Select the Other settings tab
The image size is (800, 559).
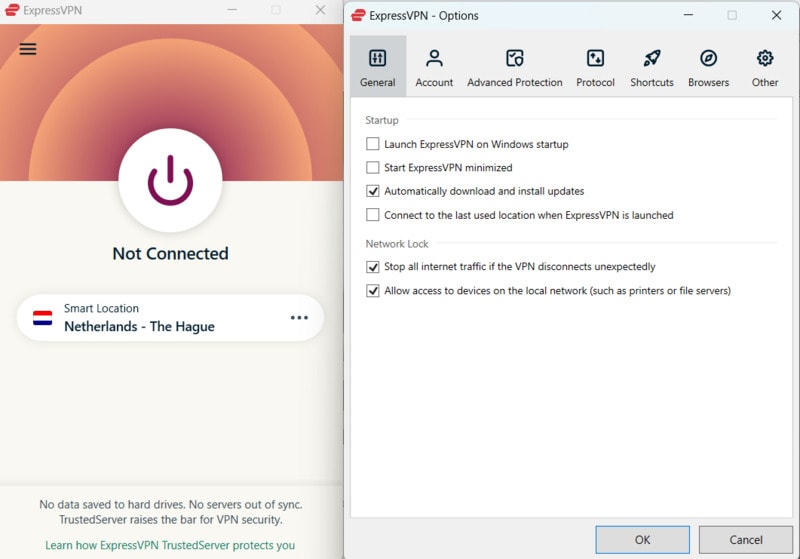click(x=765, y=68)
